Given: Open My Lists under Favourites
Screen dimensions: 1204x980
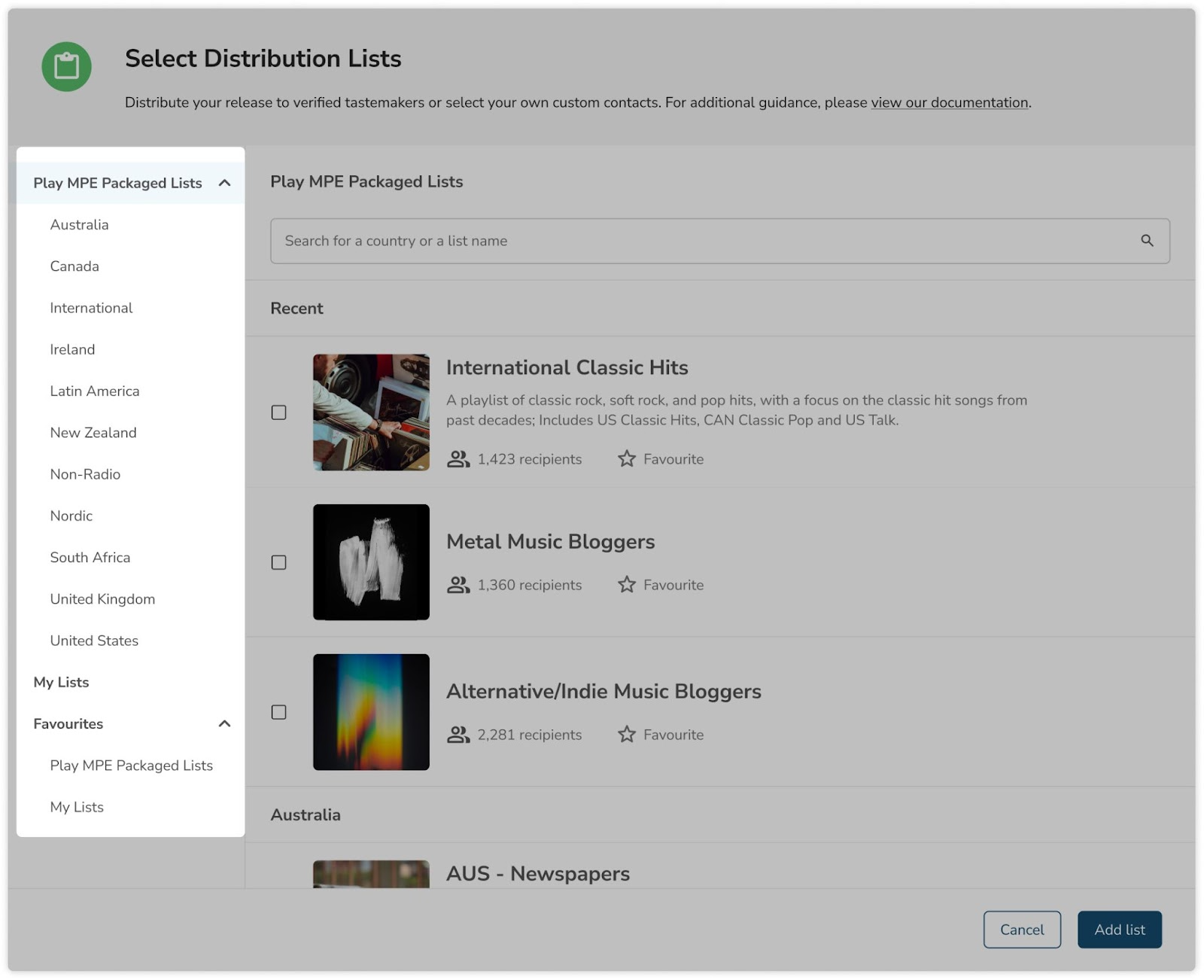Looking at the screenshot, I should click(77, 807).
